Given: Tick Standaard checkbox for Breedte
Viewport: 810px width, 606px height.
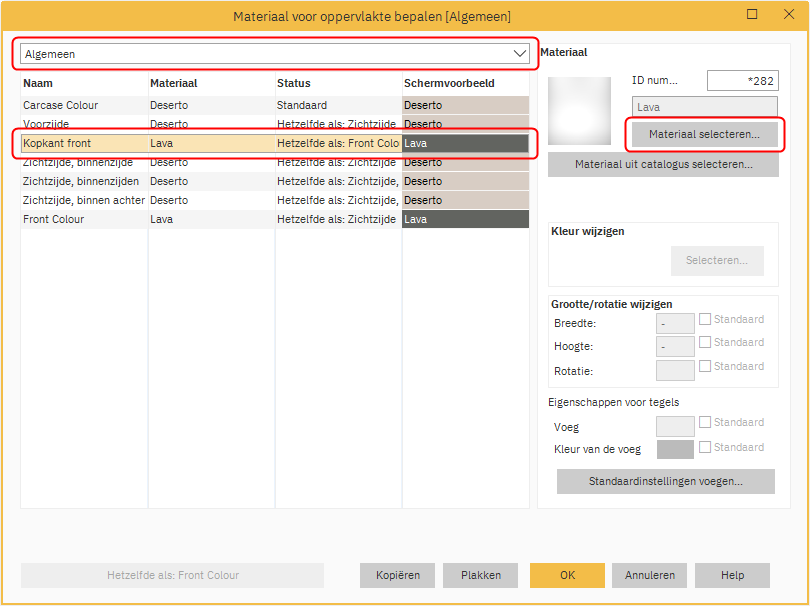Looking at the screenshot, I should (705, 320).
